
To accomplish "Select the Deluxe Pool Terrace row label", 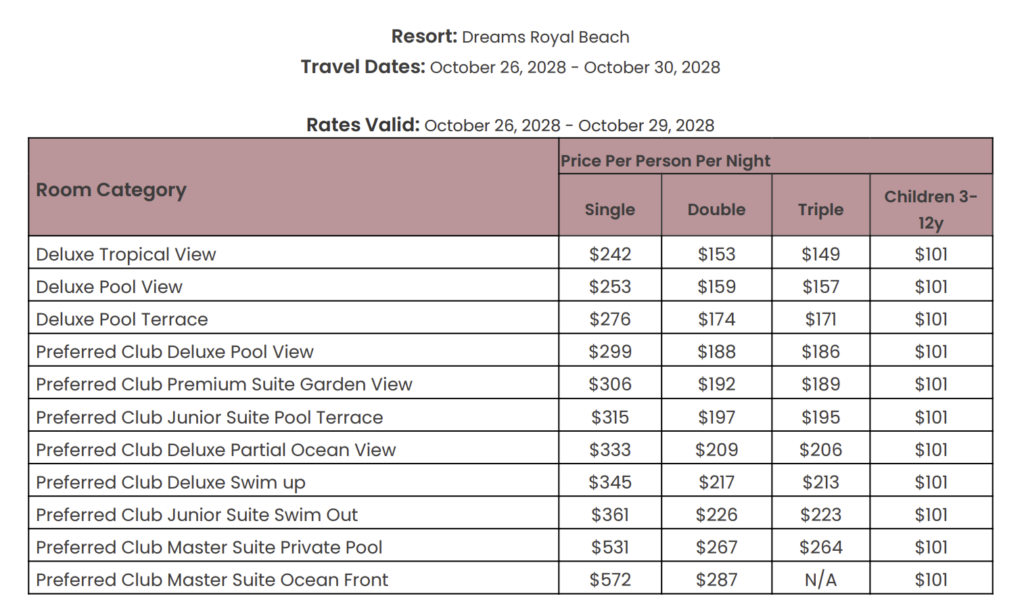I will coord(122,319).
